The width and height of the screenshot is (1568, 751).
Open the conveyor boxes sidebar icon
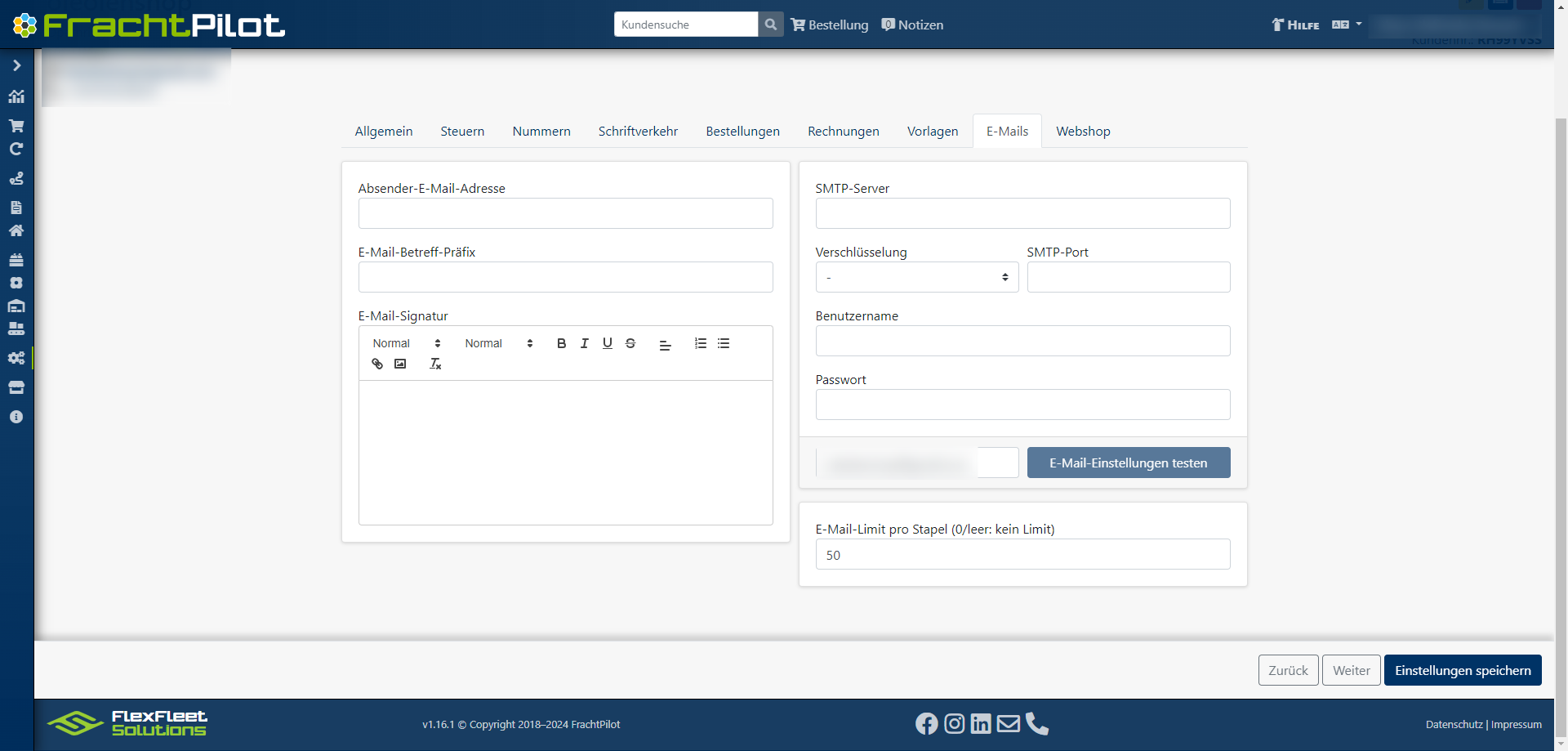pos(16,329)
